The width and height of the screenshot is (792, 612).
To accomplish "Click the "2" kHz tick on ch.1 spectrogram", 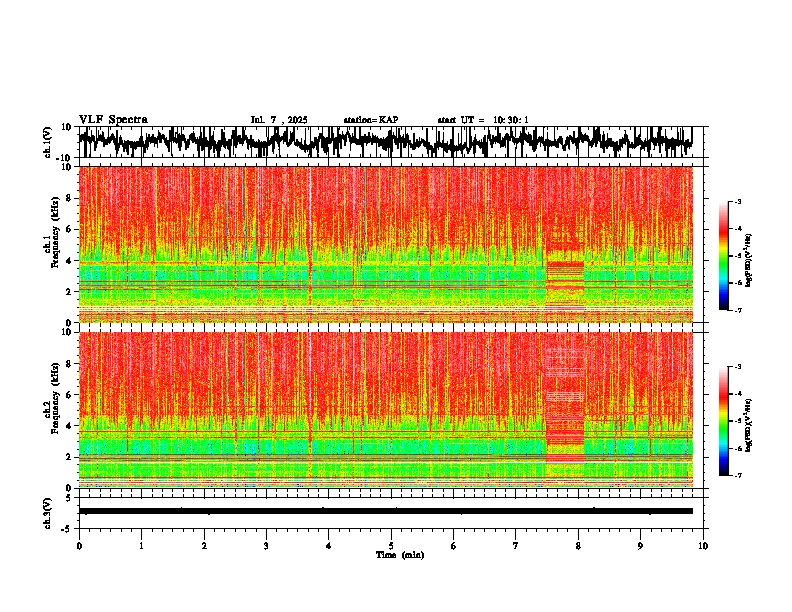I will click(x=70, y=291).
